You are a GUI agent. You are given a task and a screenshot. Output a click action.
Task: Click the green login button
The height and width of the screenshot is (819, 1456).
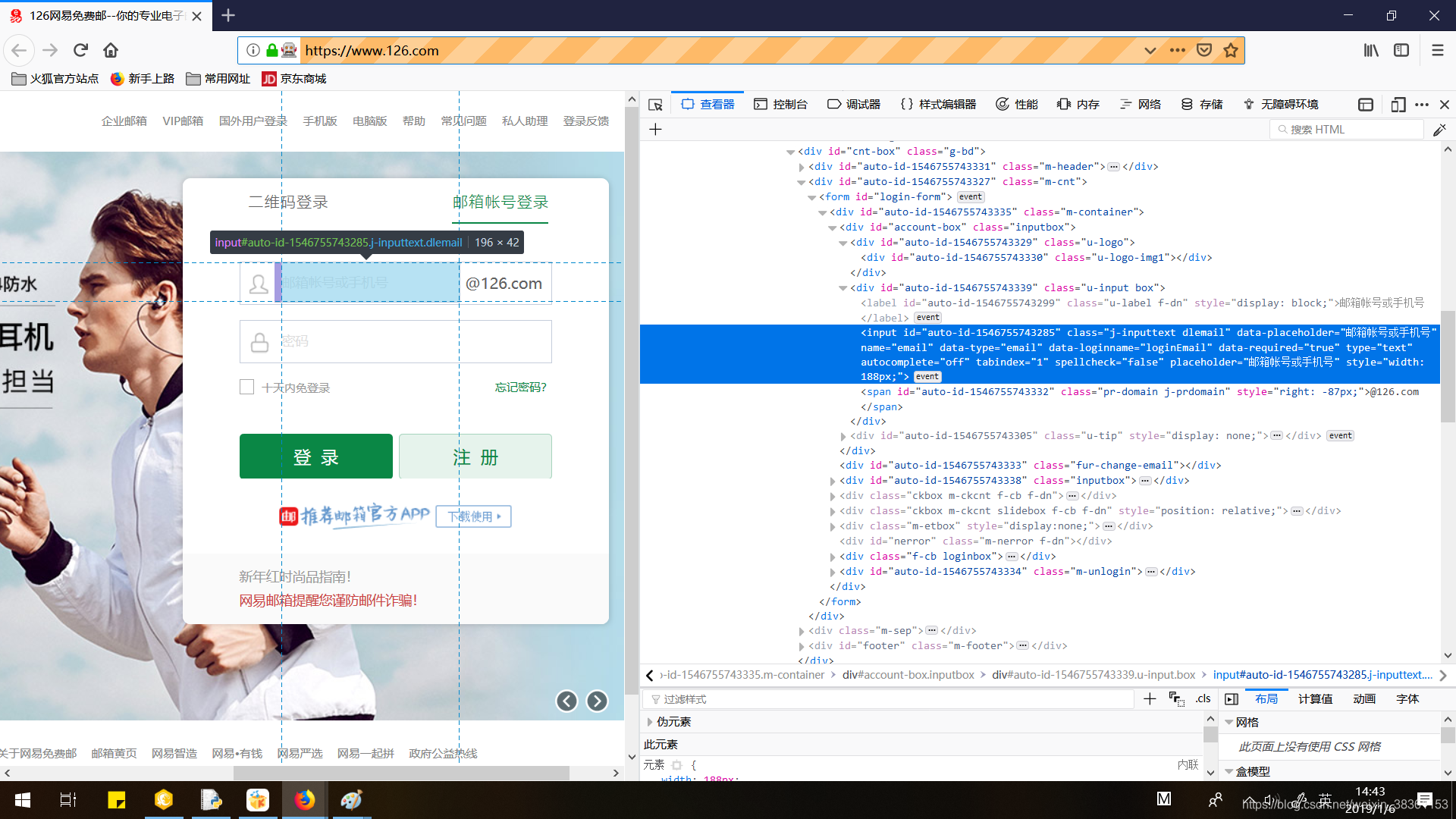pos(316,457)
